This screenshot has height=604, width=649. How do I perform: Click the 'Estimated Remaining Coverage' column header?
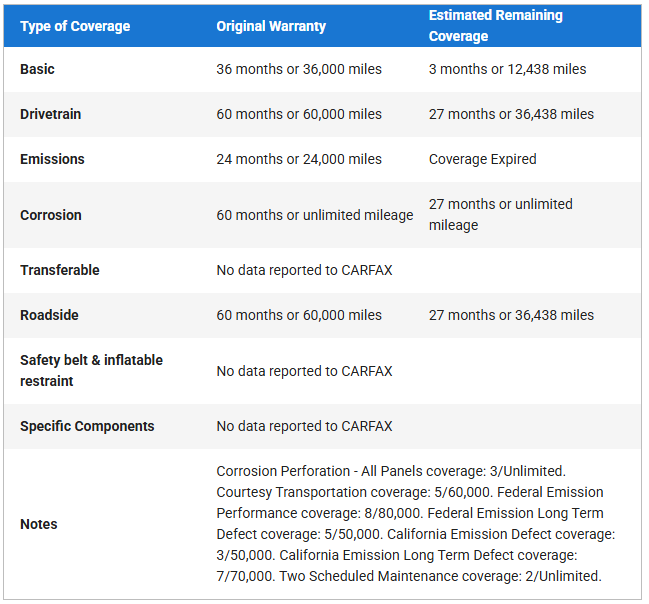tap(496, 26)
